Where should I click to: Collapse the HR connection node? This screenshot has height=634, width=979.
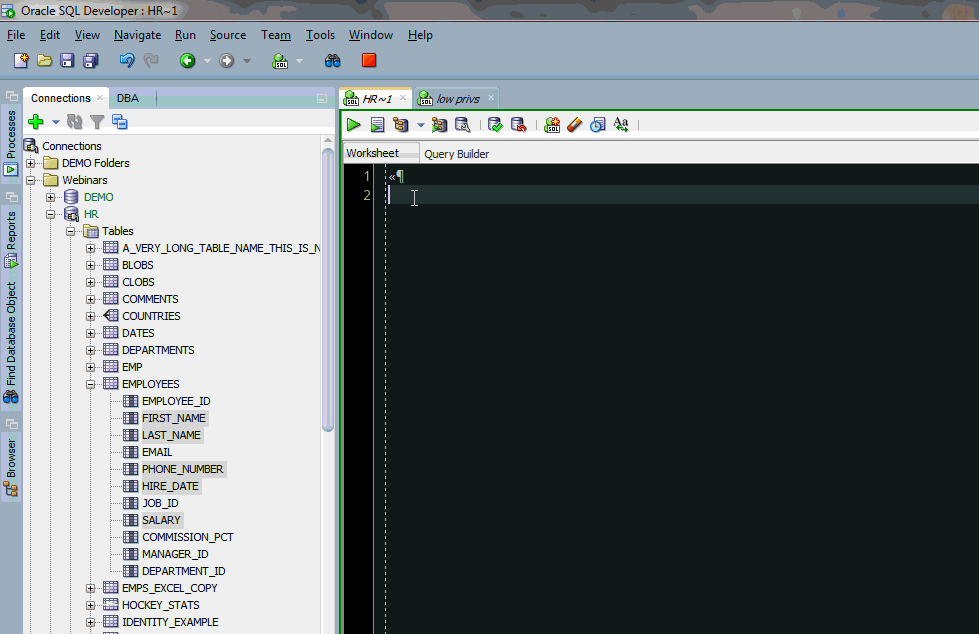[x=51, y=214]
